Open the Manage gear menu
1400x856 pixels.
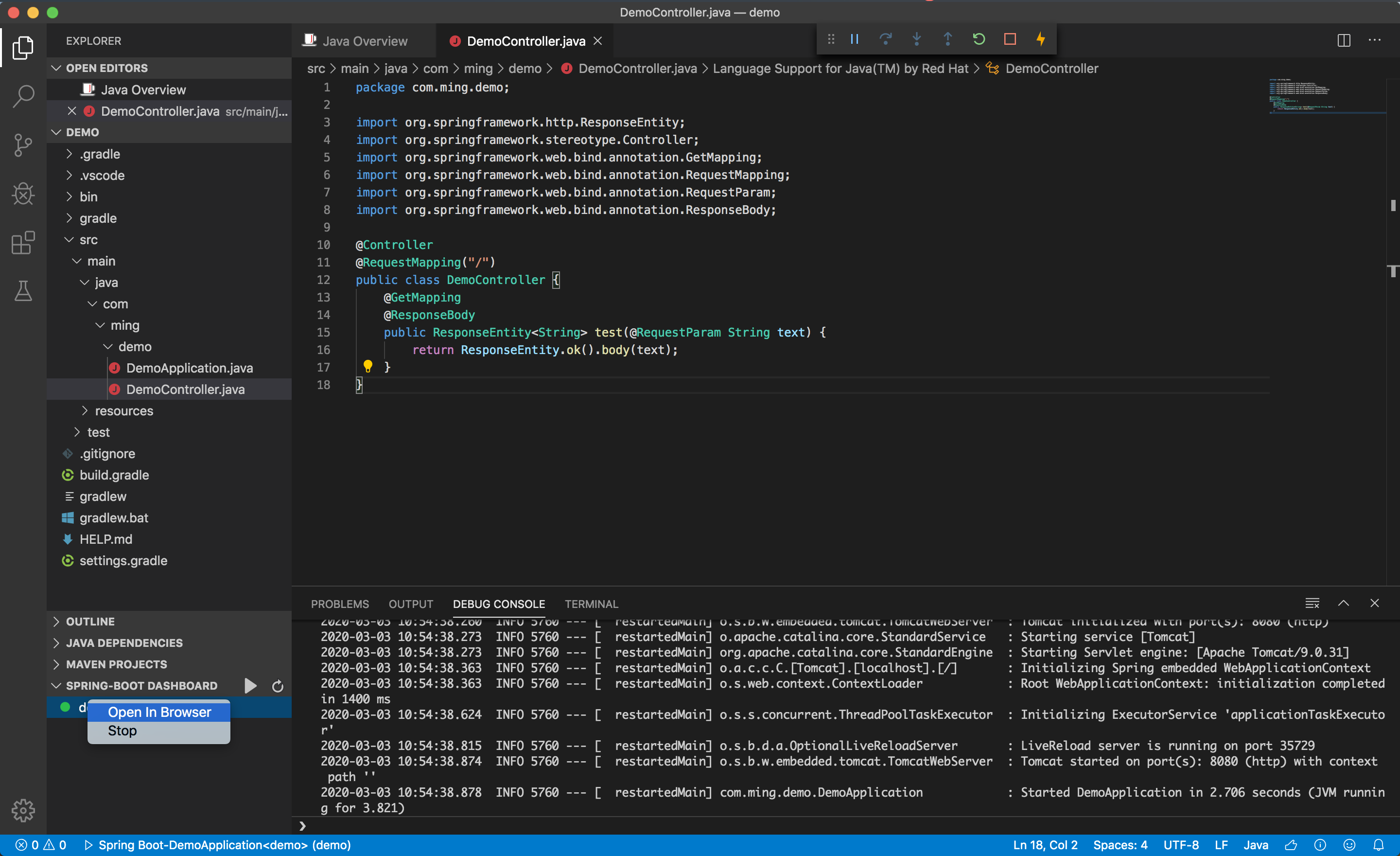point(23,811)
